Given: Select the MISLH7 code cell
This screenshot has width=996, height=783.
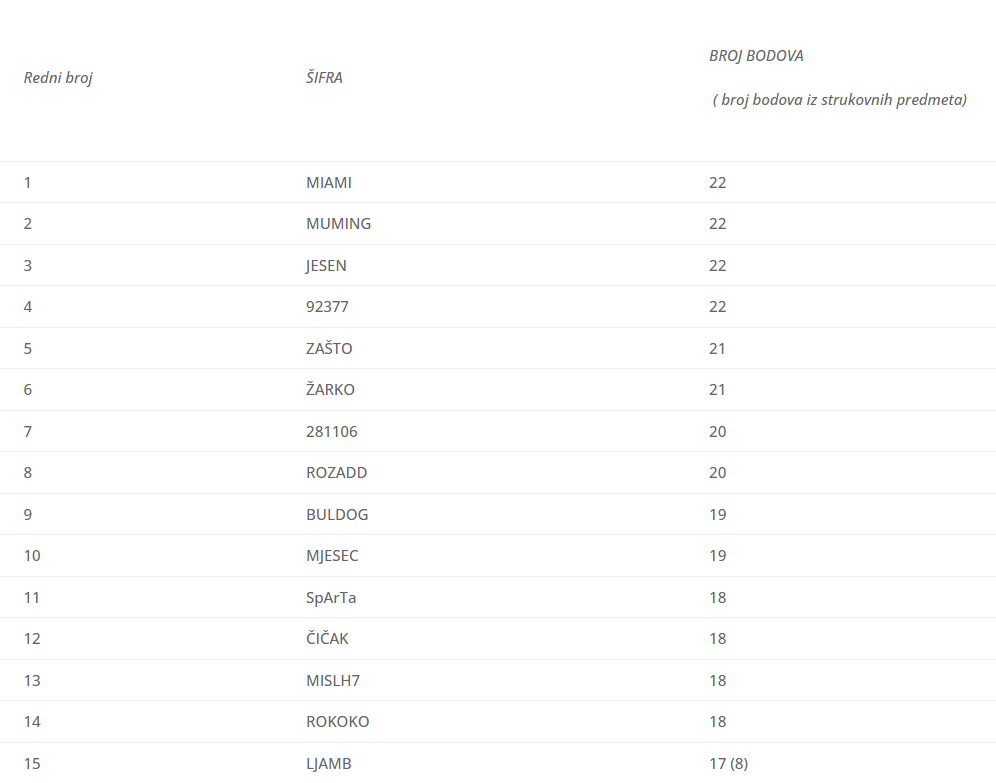Looking at the screenshot, I should (x=333, y=681).
